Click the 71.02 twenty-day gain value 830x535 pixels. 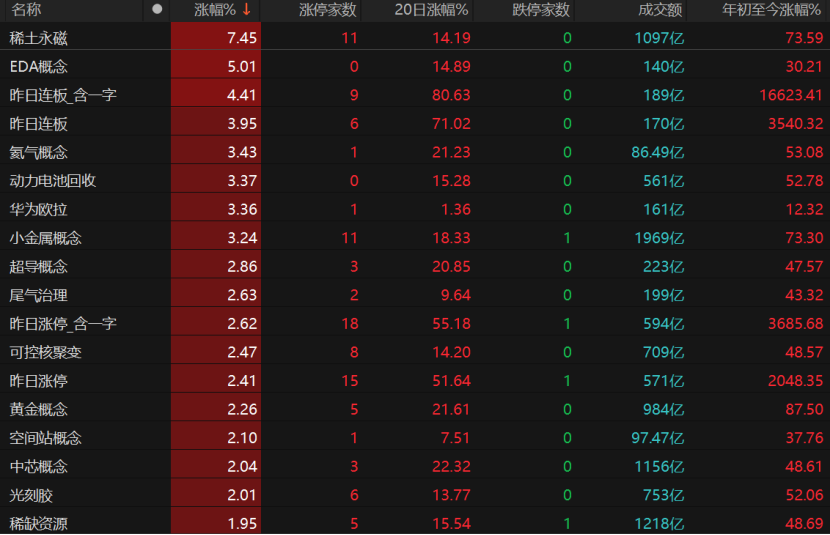point(452,124)
